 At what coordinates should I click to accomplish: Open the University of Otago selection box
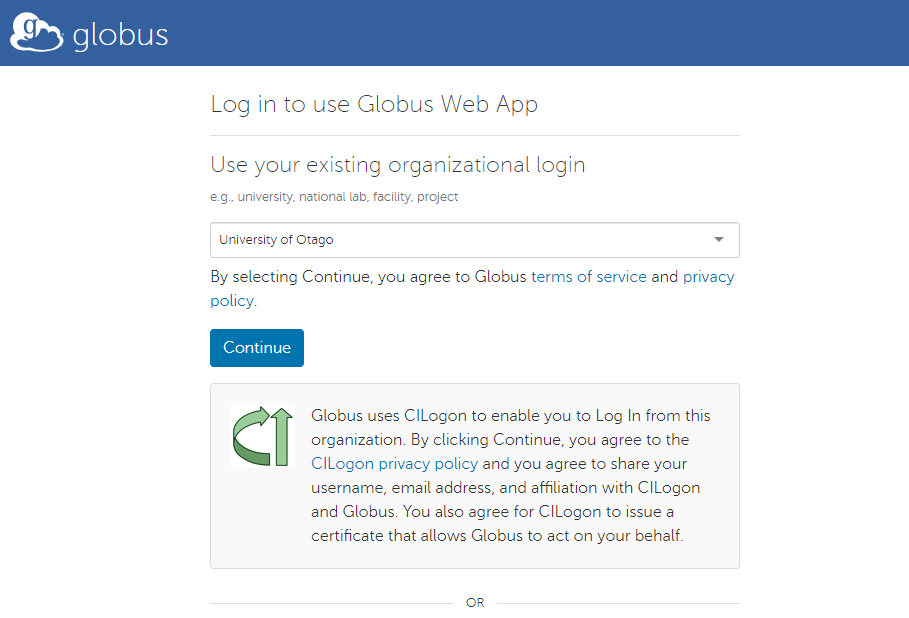(x=475, y=240)
